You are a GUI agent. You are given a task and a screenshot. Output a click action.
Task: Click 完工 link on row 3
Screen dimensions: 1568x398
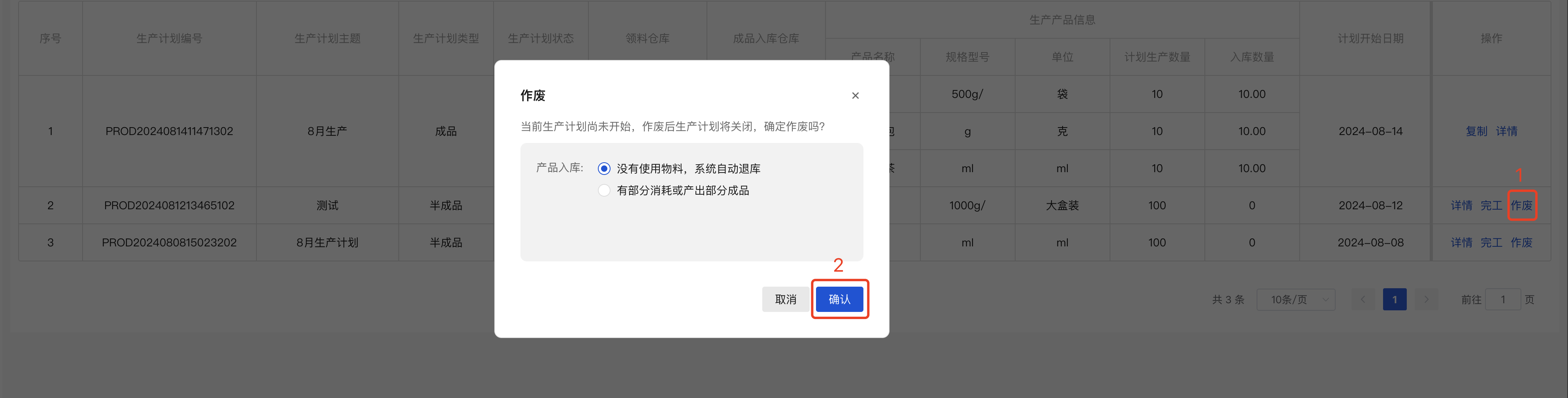[1492, 242]
